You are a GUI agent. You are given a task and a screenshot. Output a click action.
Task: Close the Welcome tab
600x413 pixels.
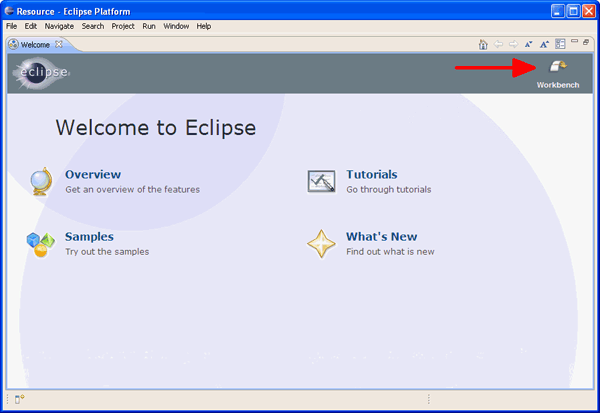(59, 44)
